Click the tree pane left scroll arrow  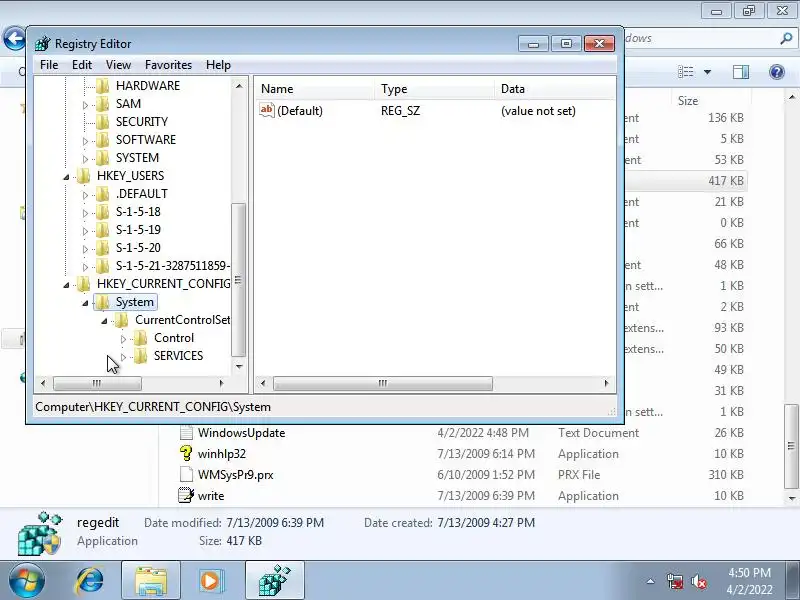tap(43, 383)
